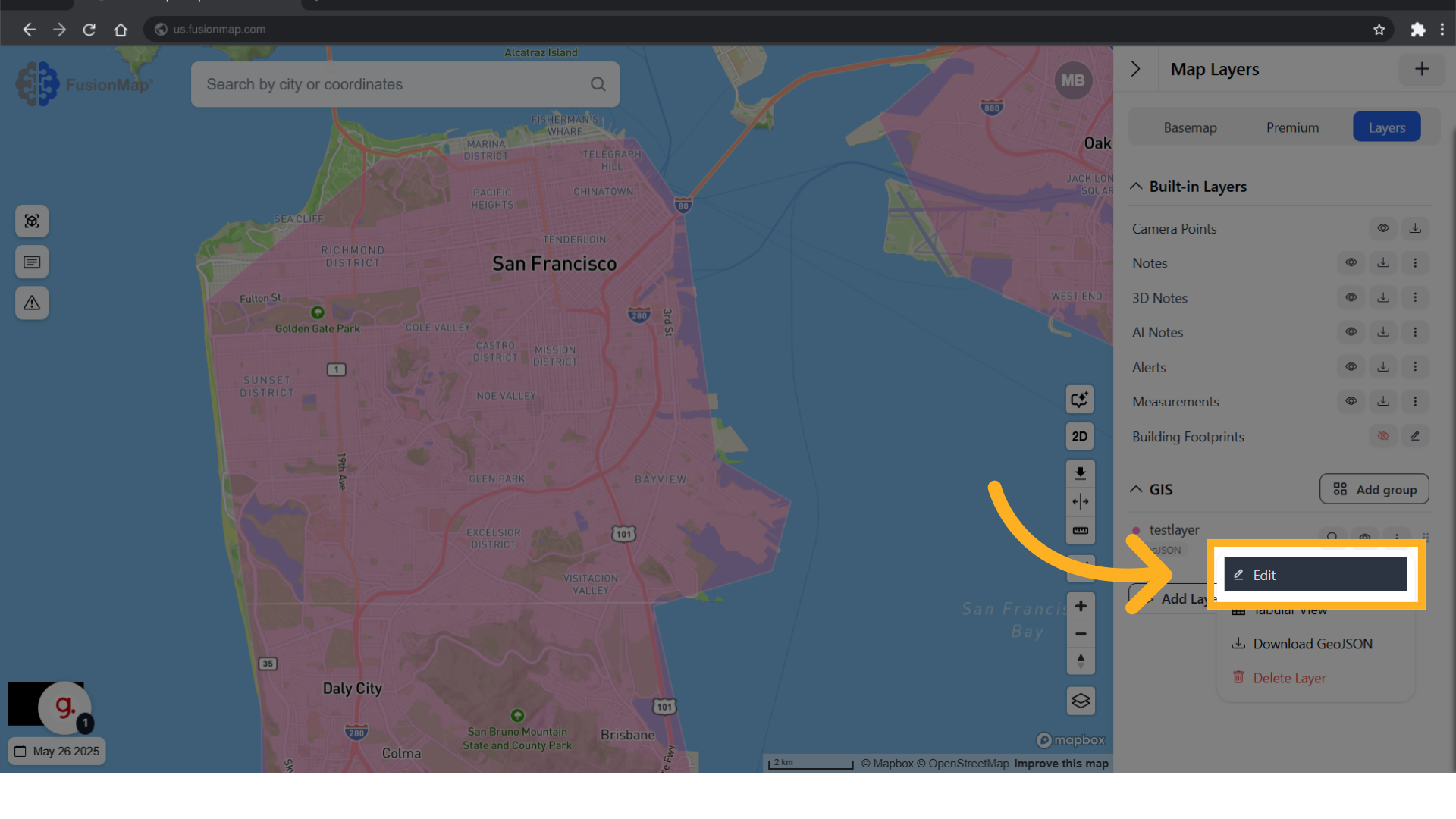Image resolution: width=1456 pixels, height=819 pixels.
Task: Open the Improve this map link
Action: (1061, 764)
